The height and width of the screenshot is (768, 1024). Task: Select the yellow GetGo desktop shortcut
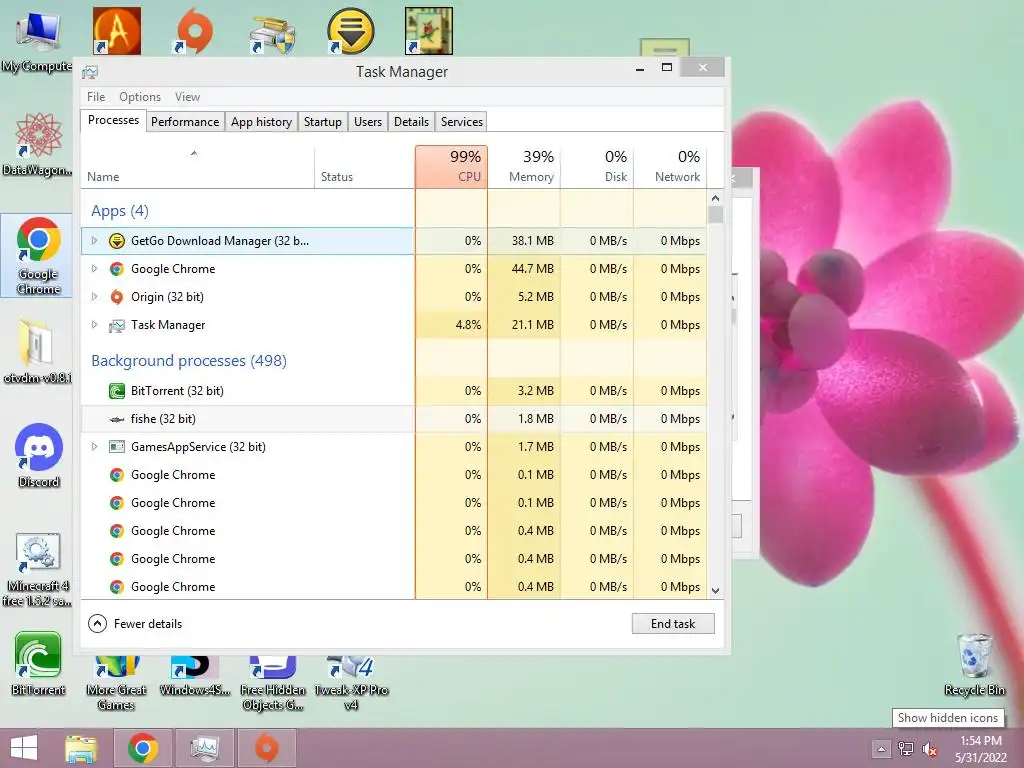point(351,31)
